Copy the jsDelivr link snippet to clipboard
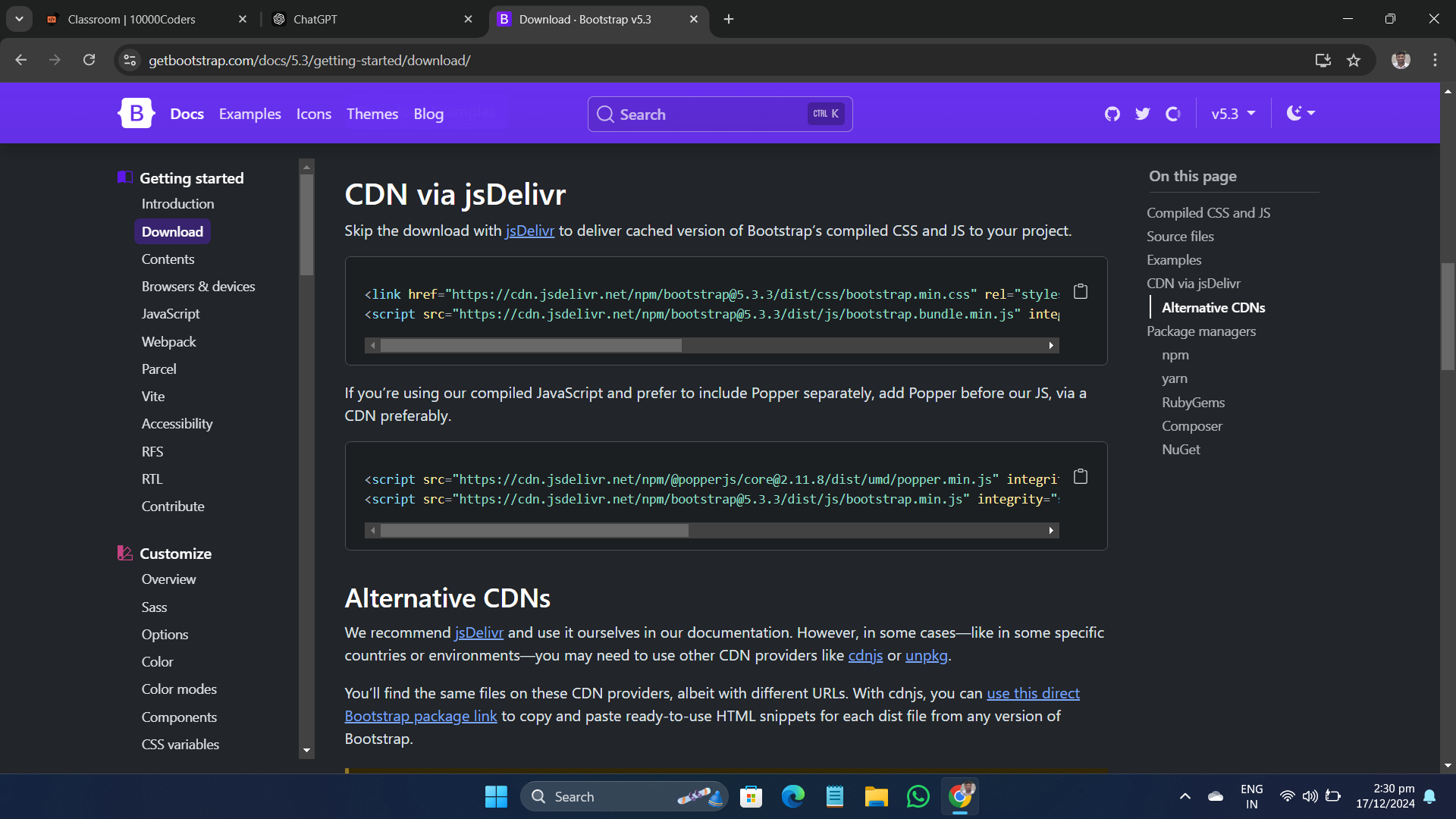This screenshot has width=1456, height=819. click(x=1081, y=291)
